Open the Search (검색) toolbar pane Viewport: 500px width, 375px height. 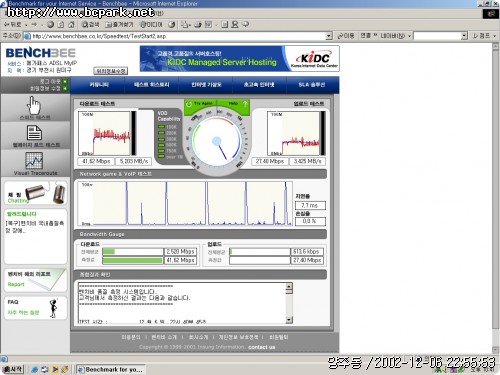[x=90, y=24]
